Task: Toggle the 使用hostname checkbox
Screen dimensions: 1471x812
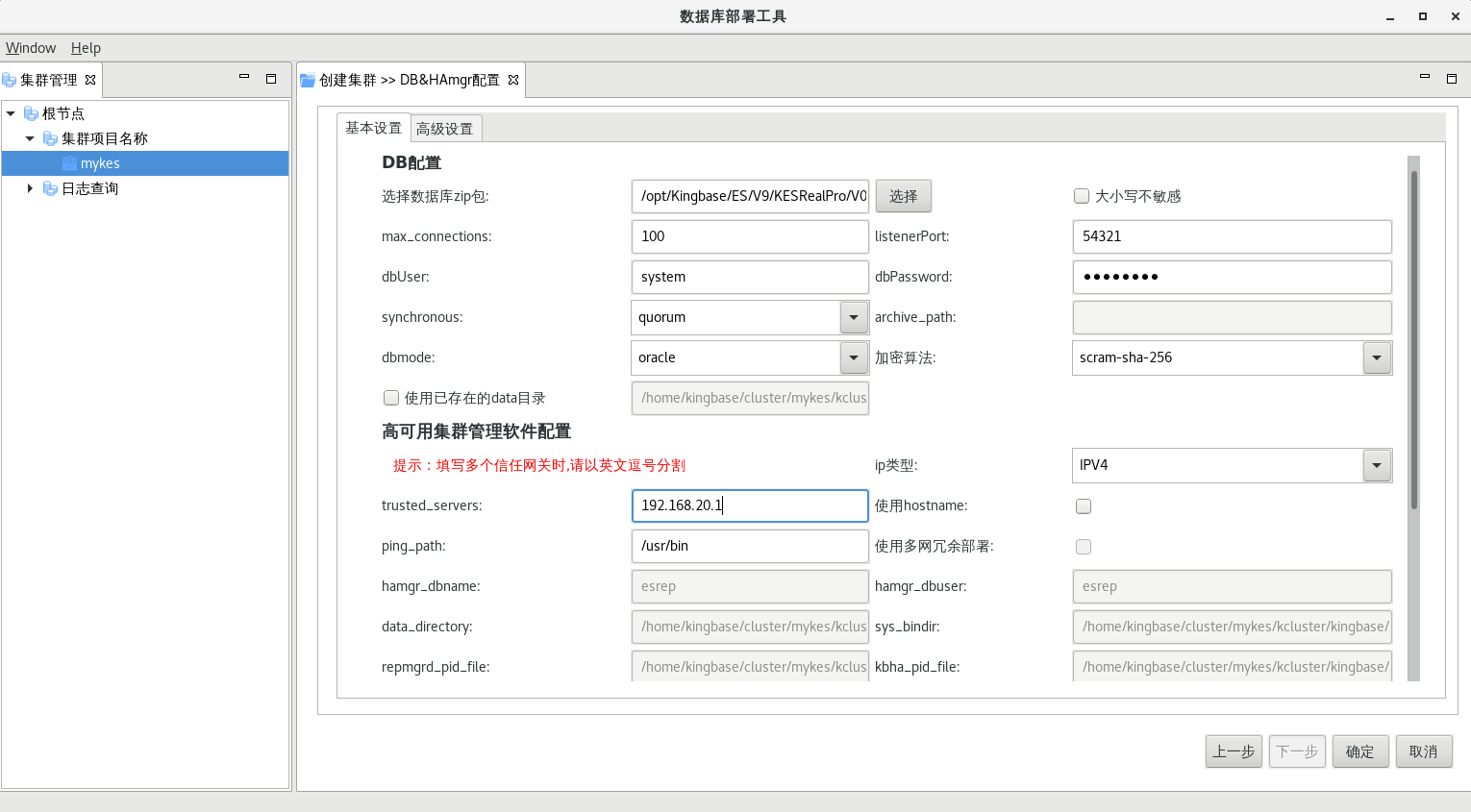Action: (x=1084, y=506)
